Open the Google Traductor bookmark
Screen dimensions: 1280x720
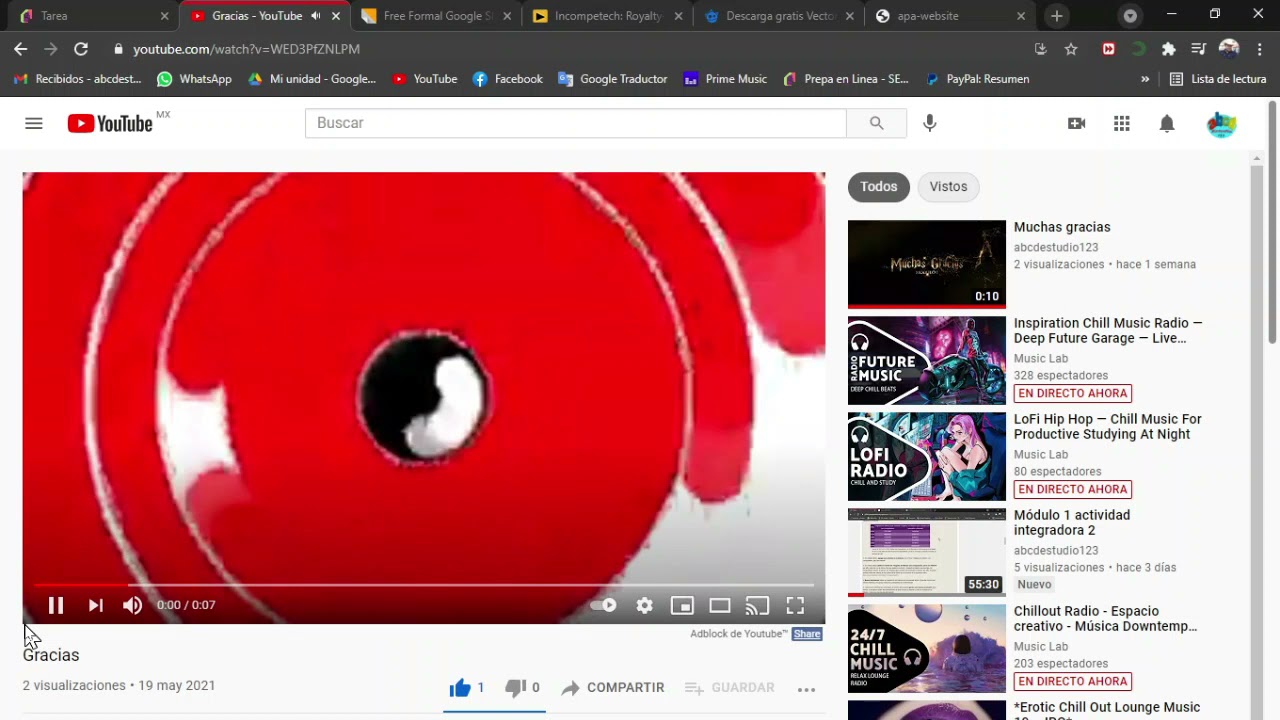pos(613,79)
